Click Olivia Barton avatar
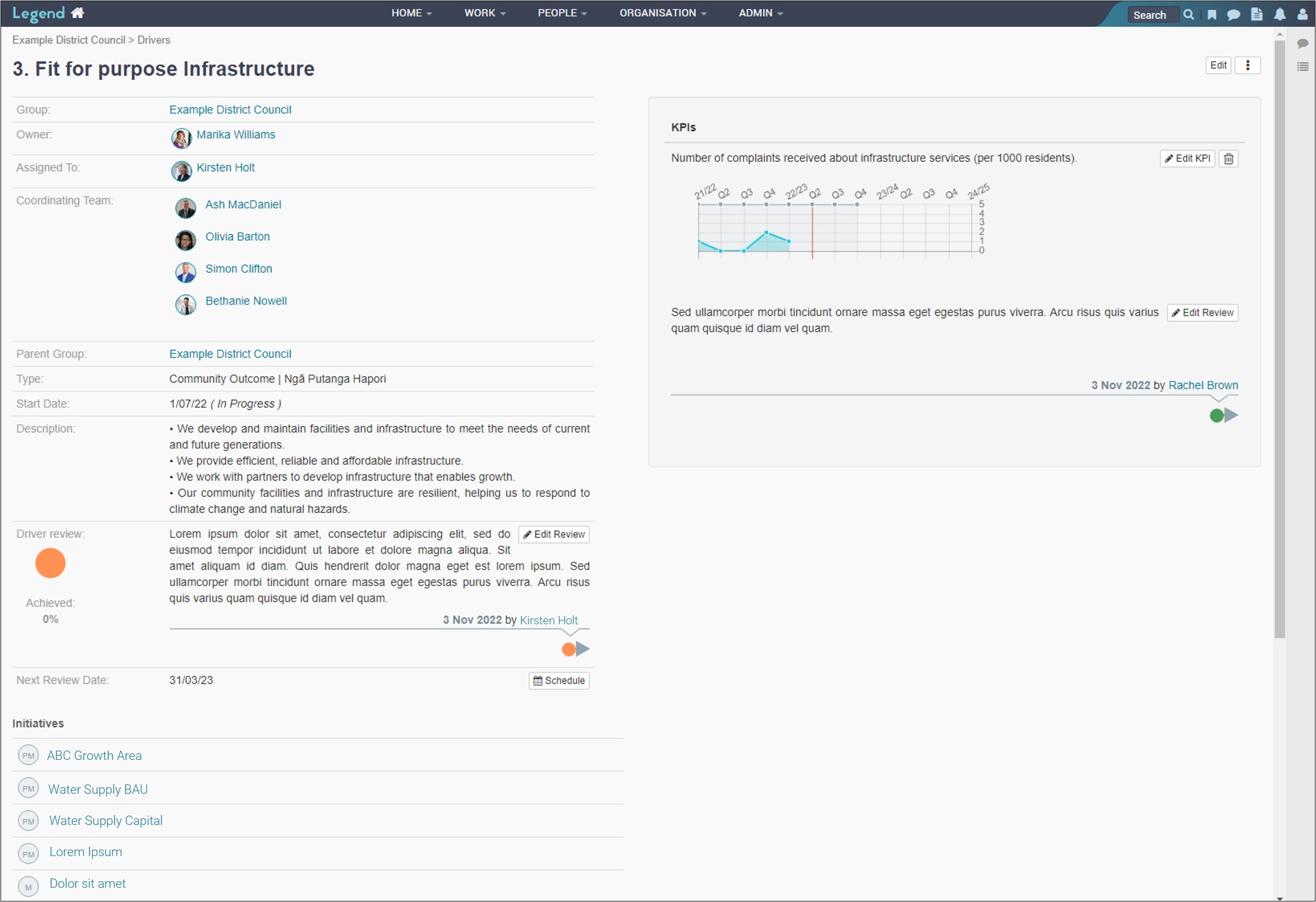Screen dimensions: 1316x902 [185, 241]
